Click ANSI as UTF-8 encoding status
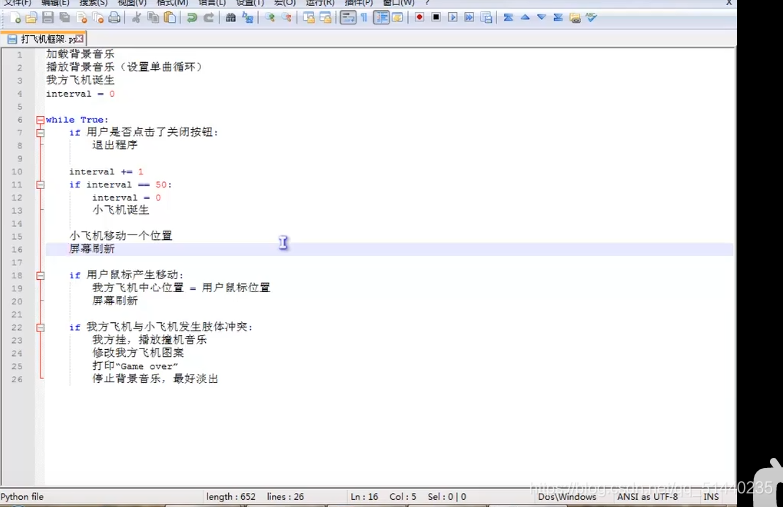The image size is (783, 507). pyautogui.click(x=648, y=497)
